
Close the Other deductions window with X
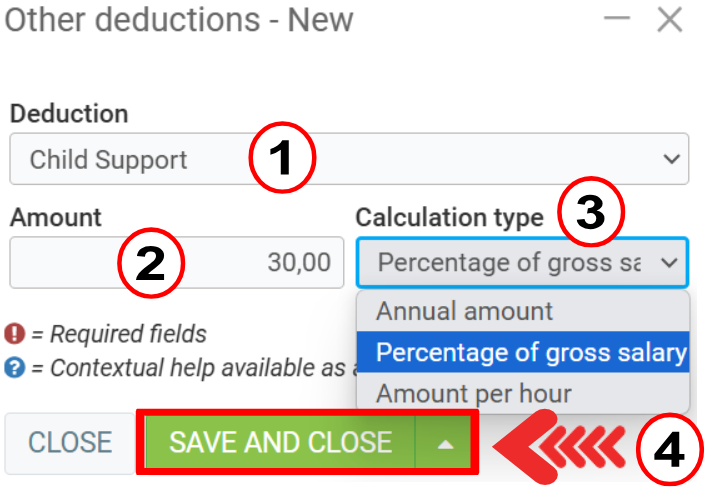click(x=670, y=19)
